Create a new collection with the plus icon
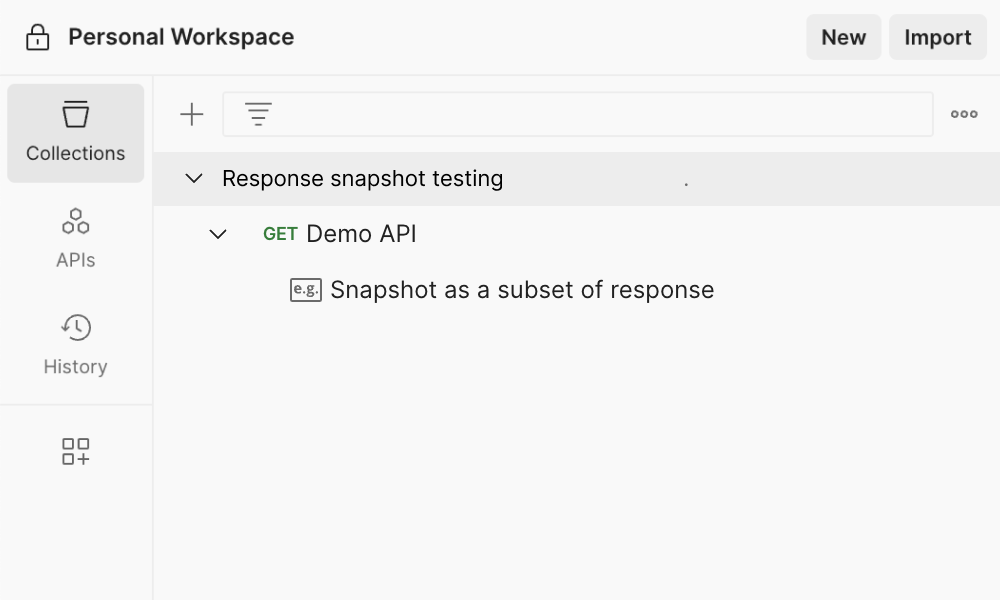The height and width of the screenshot is (600, 1000). 190,113
